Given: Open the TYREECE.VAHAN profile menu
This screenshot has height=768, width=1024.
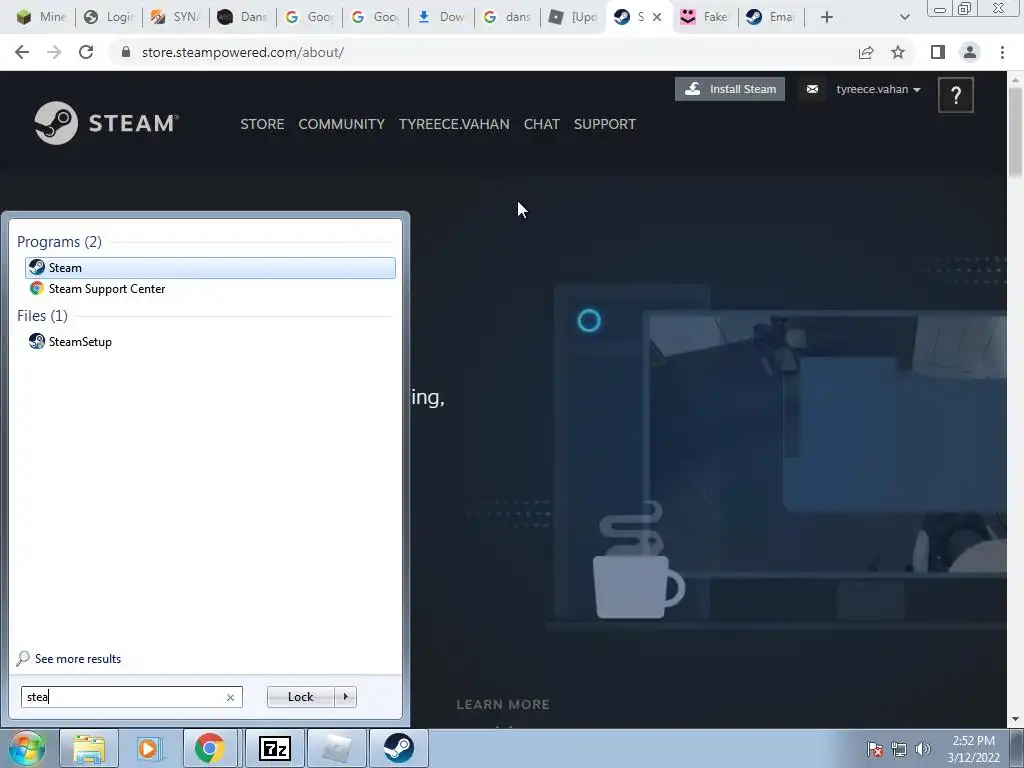Looking at the screenshot, I should pyautogui.click(x=454, y=124).
